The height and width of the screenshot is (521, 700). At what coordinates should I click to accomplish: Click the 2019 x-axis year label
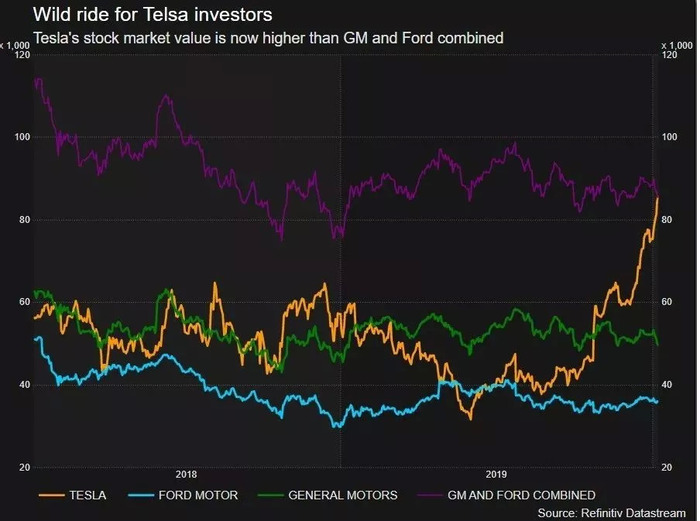point(496,474)
